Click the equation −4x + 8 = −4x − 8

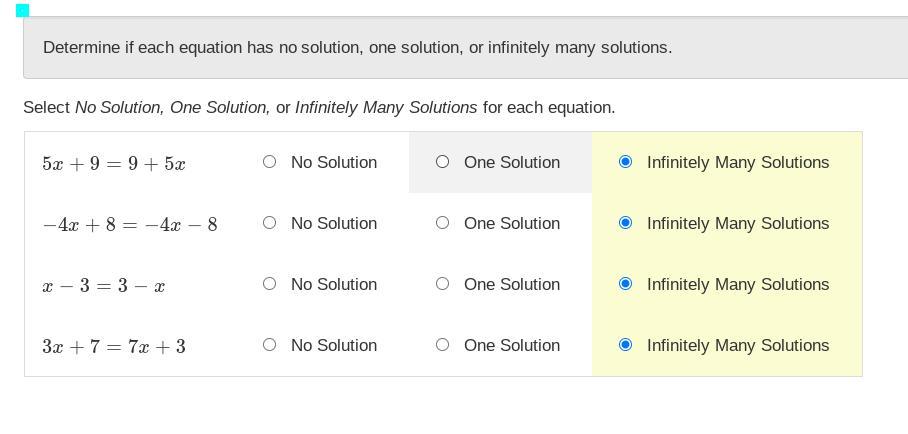(x=130, y=224)
